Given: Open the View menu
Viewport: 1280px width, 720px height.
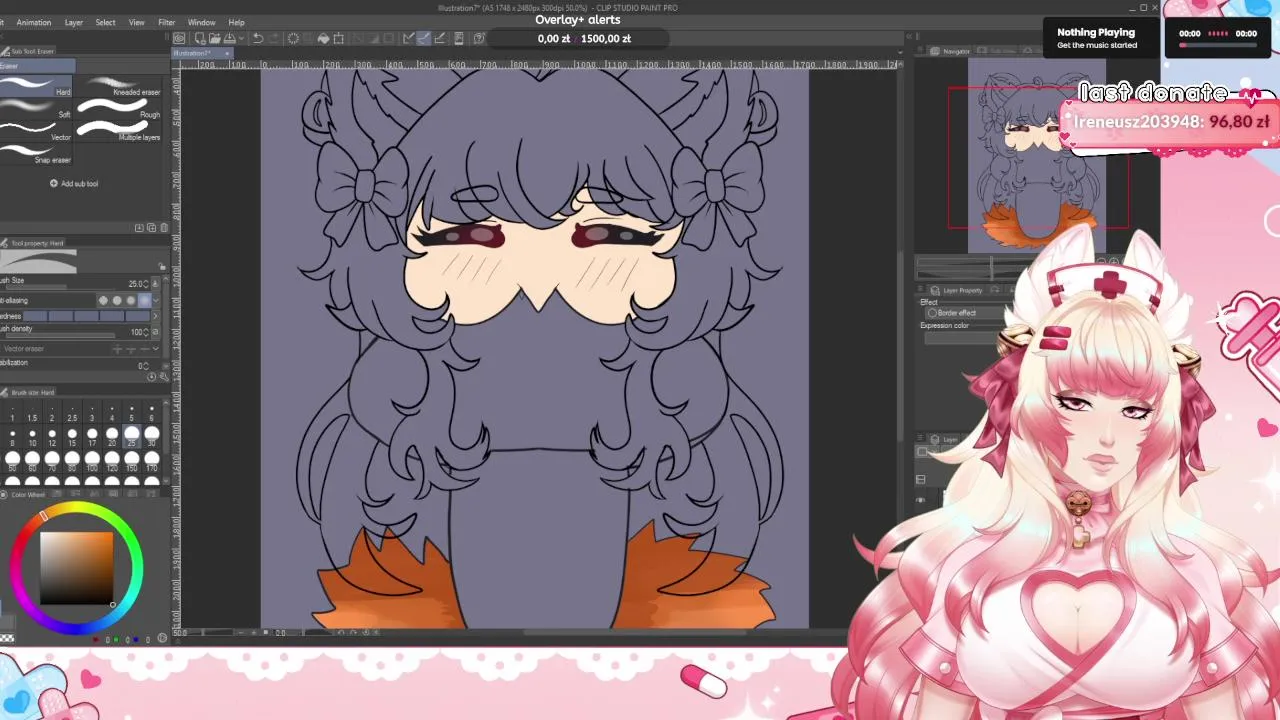Looking at the screenshot, I should (x=137, y=22).
